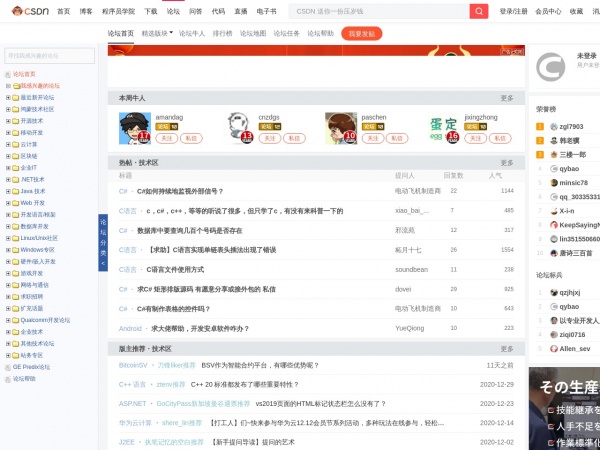600x450 pixels.
Task: Click minsic78's avatar in 荣誉榜
Action: point(554,183)
